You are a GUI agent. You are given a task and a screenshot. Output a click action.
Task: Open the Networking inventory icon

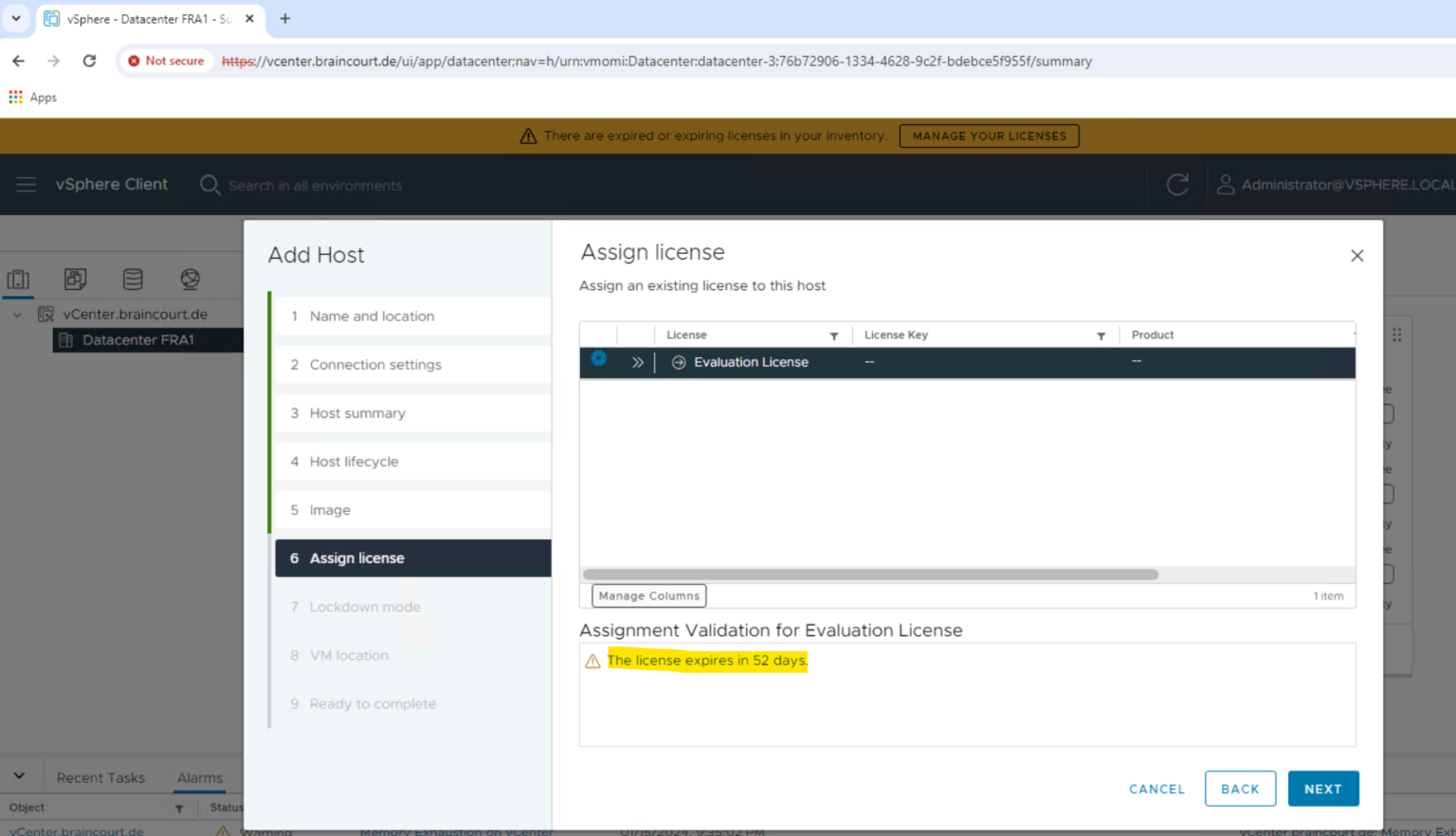(190, 278)
